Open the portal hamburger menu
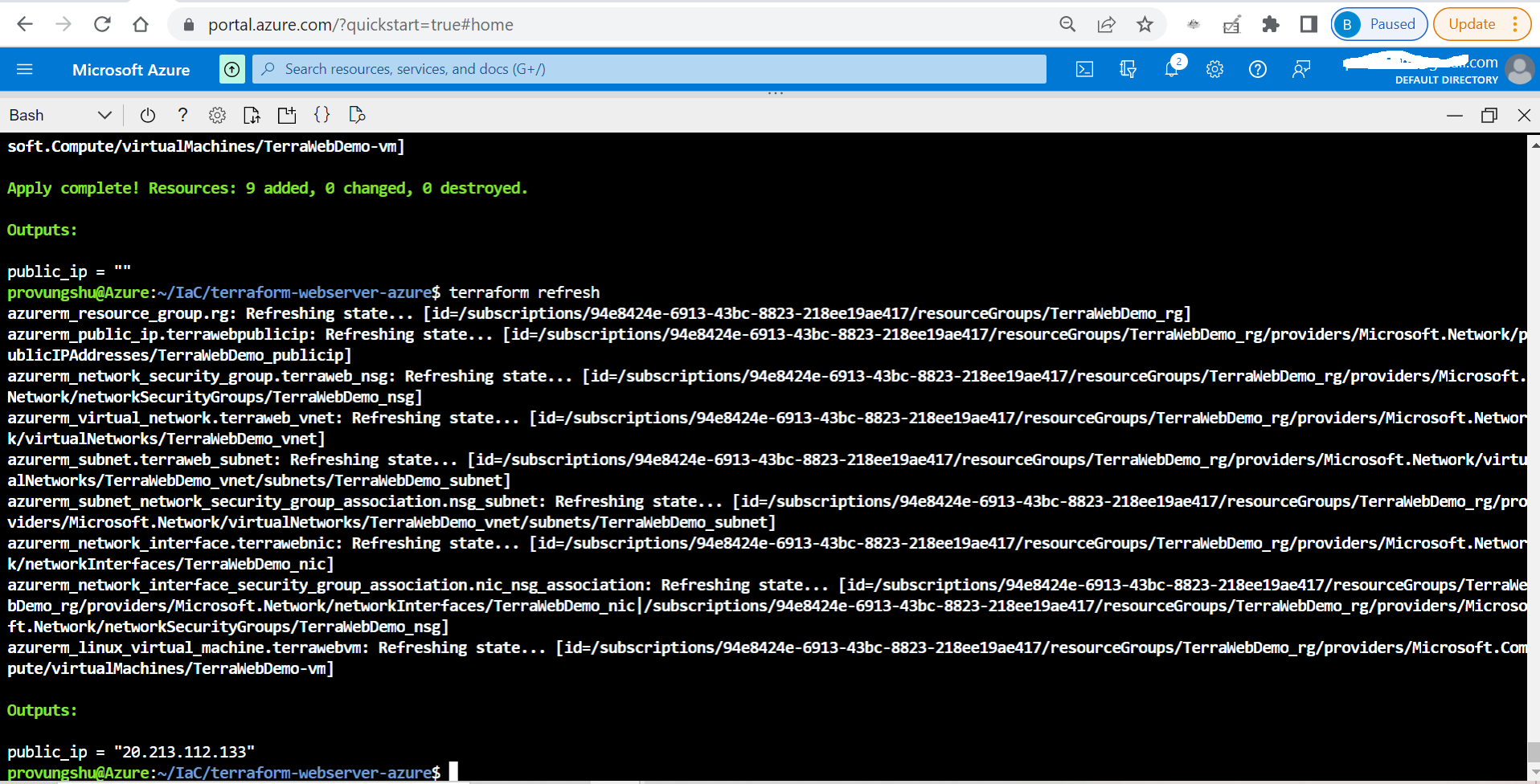Image resolution: width=1540 pixels, height=784 pixels. coord(25,69)
